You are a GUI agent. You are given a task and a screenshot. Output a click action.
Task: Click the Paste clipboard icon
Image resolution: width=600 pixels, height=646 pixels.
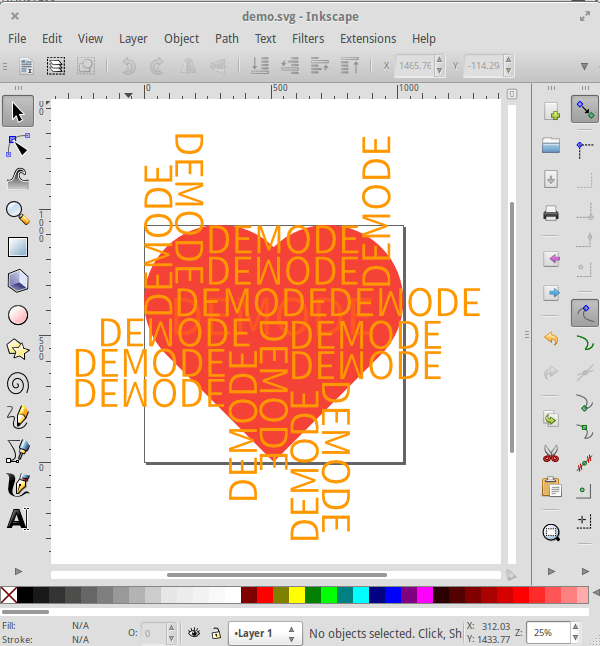tap(551, 487)
